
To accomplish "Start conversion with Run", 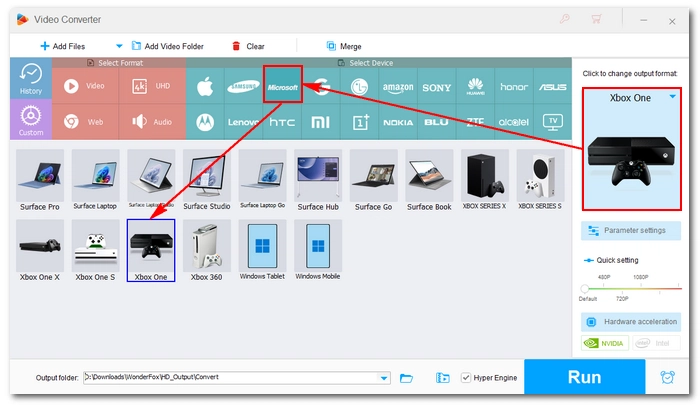I will tap(584, 377).
